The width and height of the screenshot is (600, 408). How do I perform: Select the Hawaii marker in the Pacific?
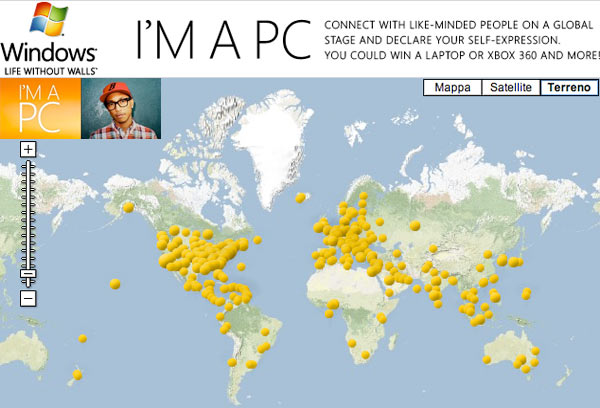coord(114,284)
